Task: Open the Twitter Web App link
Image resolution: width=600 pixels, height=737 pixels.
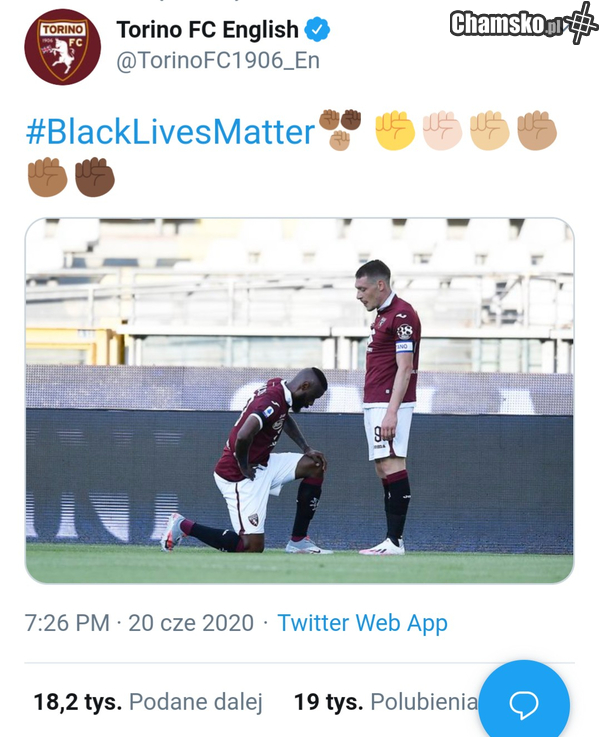Action: coord(362,623)
